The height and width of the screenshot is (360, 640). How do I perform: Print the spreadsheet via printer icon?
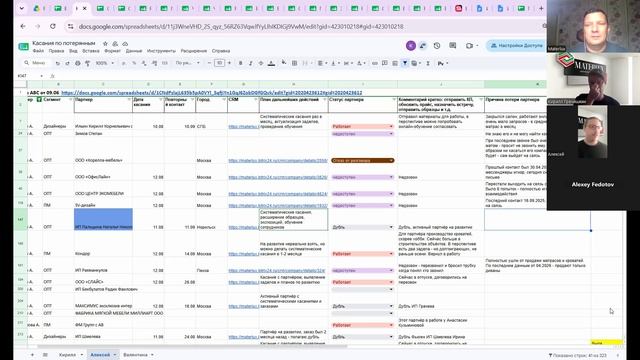[78, 63]
